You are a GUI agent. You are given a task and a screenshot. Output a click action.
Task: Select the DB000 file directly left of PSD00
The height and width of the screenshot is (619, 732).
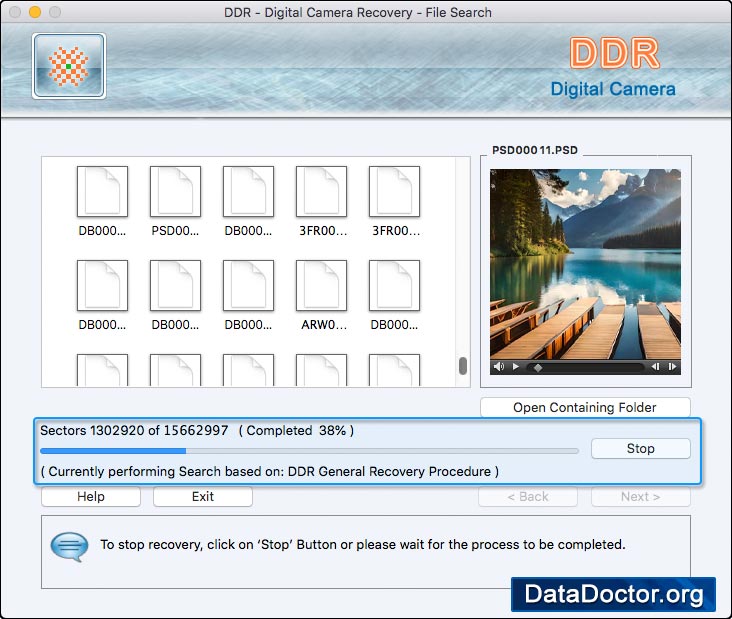(x=102, y=191)
